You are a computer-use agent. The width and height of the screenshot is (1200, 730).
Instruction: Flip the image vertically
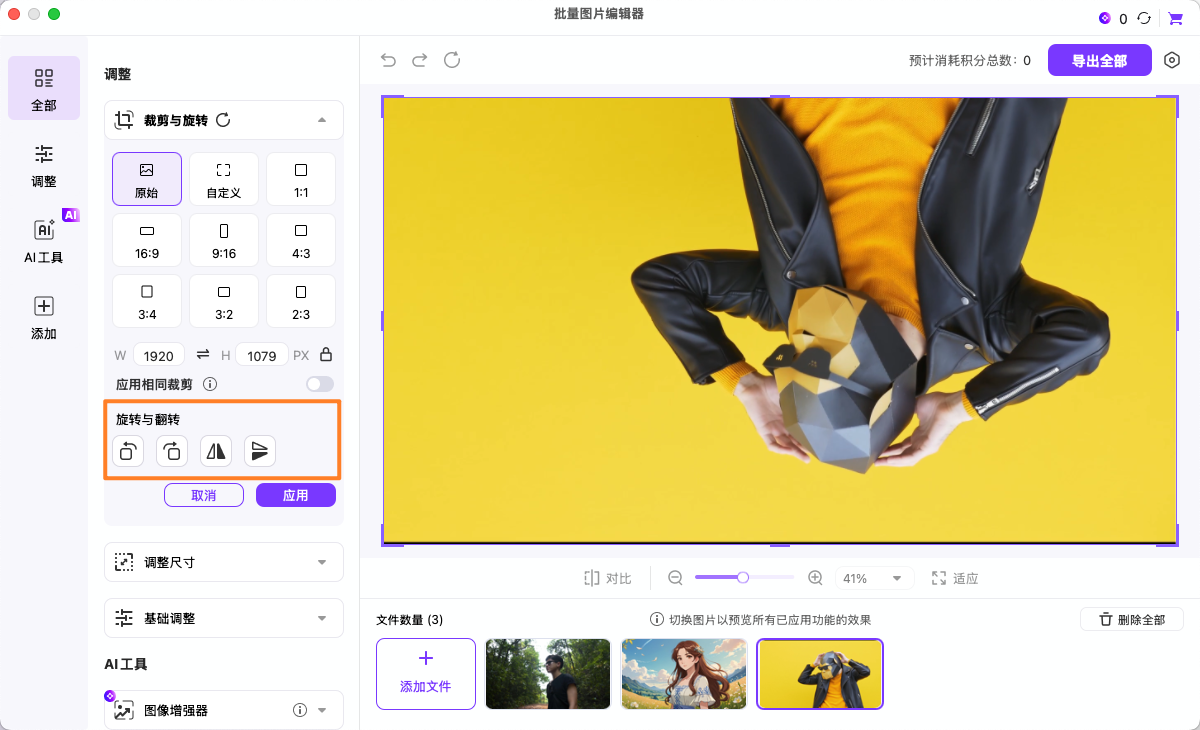259,451
